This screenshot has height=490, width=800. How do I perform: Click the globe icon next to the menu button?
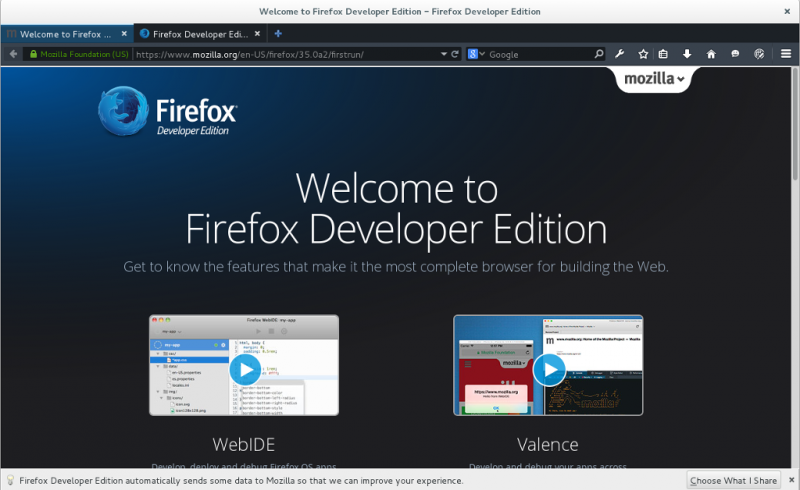coord(759,54)
